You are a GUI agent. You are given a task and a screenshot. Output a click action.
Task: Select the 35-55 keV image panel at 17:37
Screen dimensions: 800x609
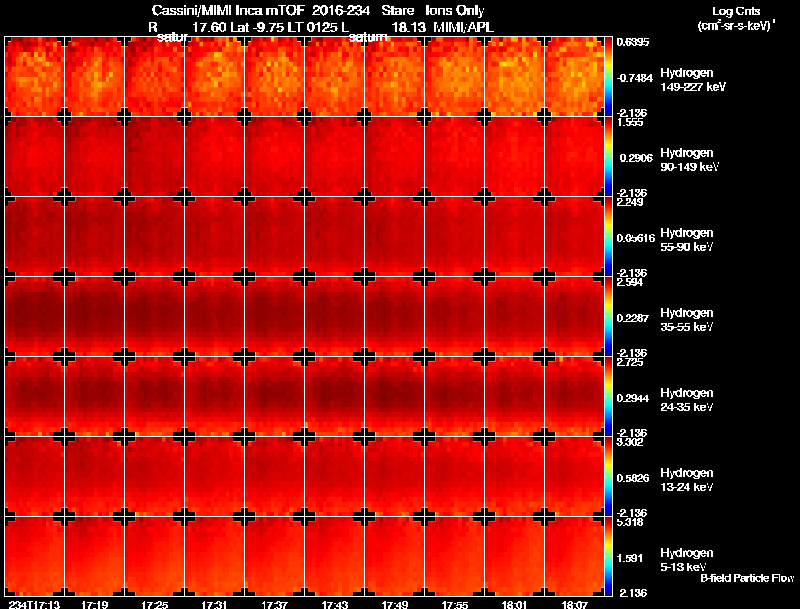274,317
